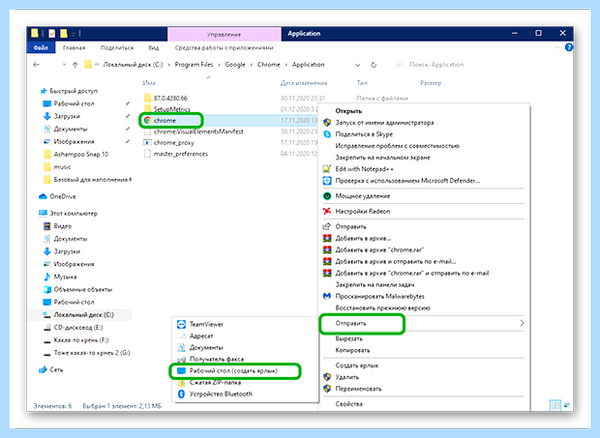Click the Microsoft Defender scan icon
This screenshot has height=438, width=600.
point(327,181)
